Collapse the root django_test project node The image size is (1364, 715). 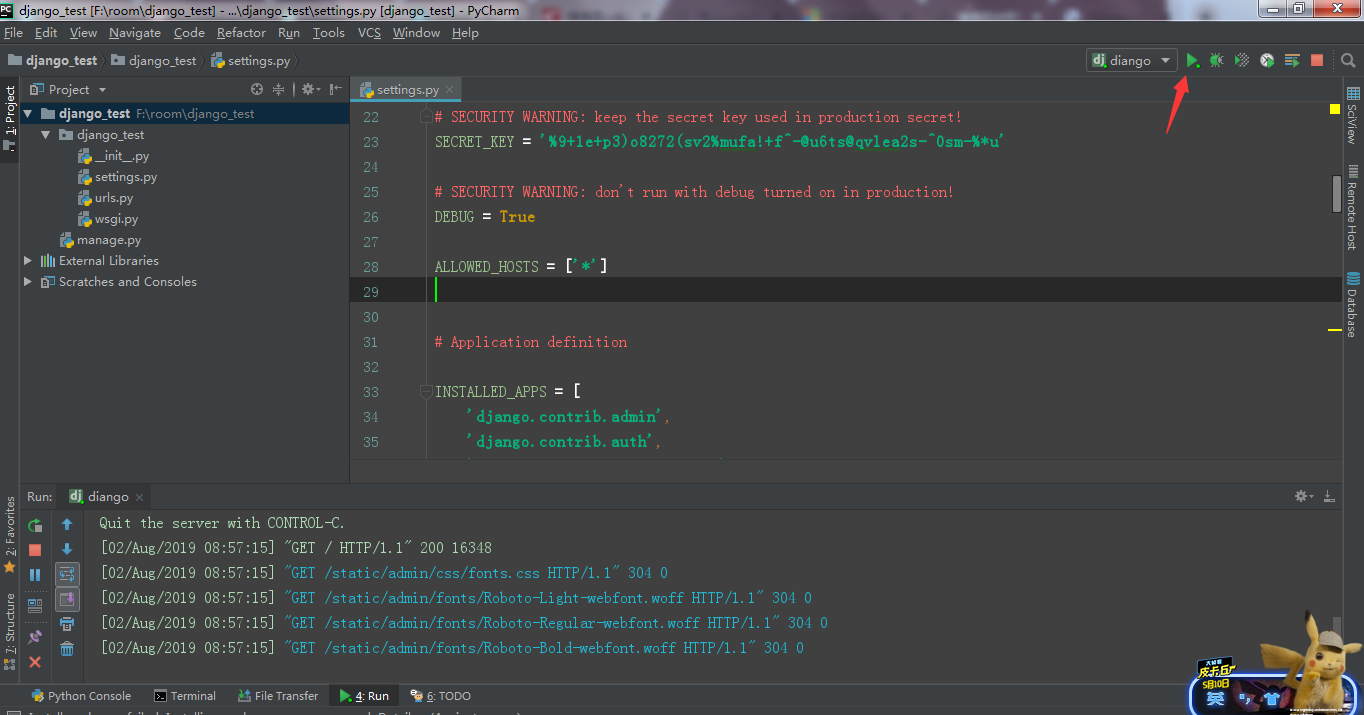[x=28, y=114]
